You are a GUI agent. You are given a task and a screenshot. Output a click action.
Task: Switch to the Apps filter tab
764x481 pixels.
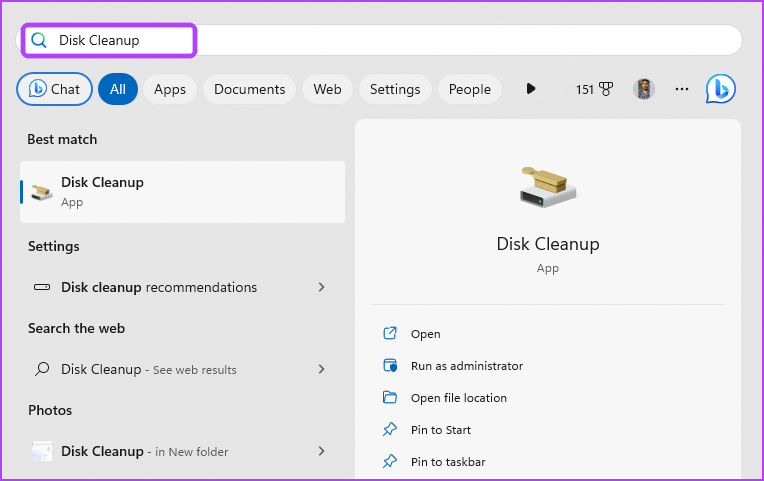(170, 89)
